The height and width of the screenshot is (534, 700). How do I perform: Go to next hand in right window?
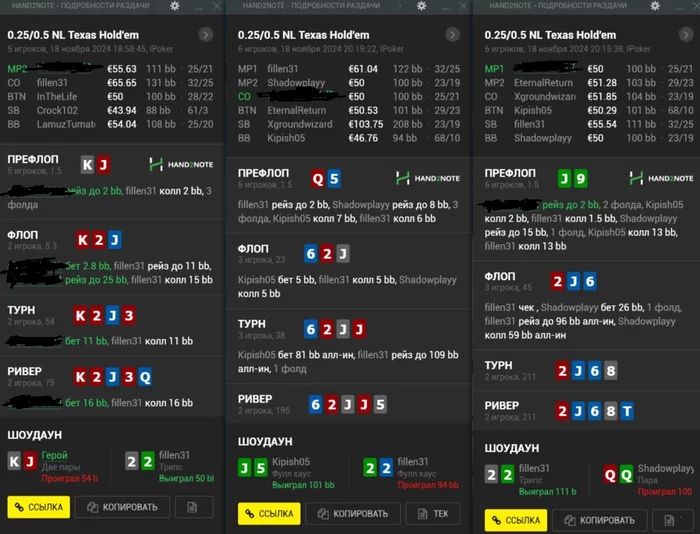coord(686,34)
